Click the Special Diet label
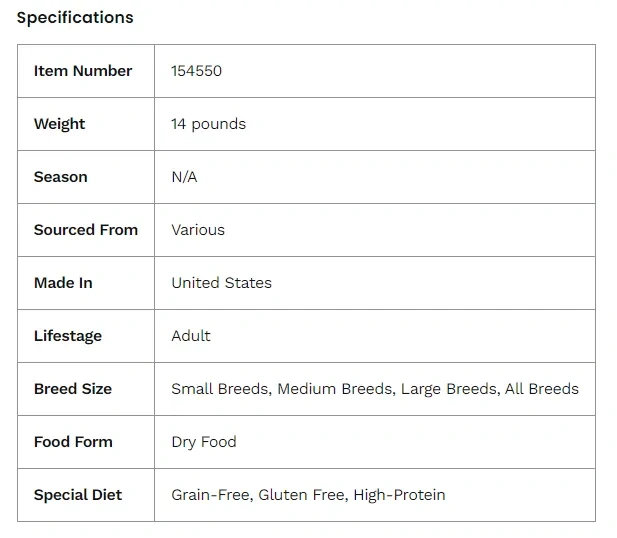The width and height of the screenshot is (617, 538). (x=77, y=495)
